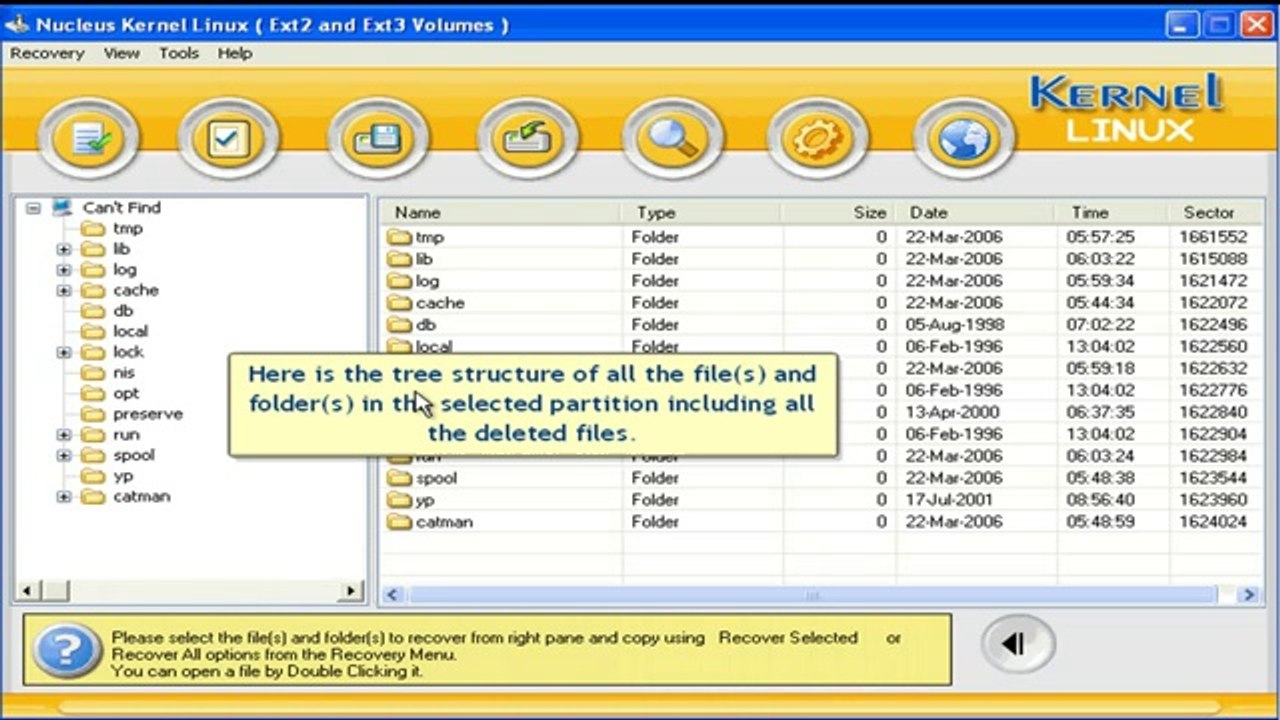Viewport: 1280px width, 720px height.
Task: Click the catman name in file list
Action: (x=444, y=522)
